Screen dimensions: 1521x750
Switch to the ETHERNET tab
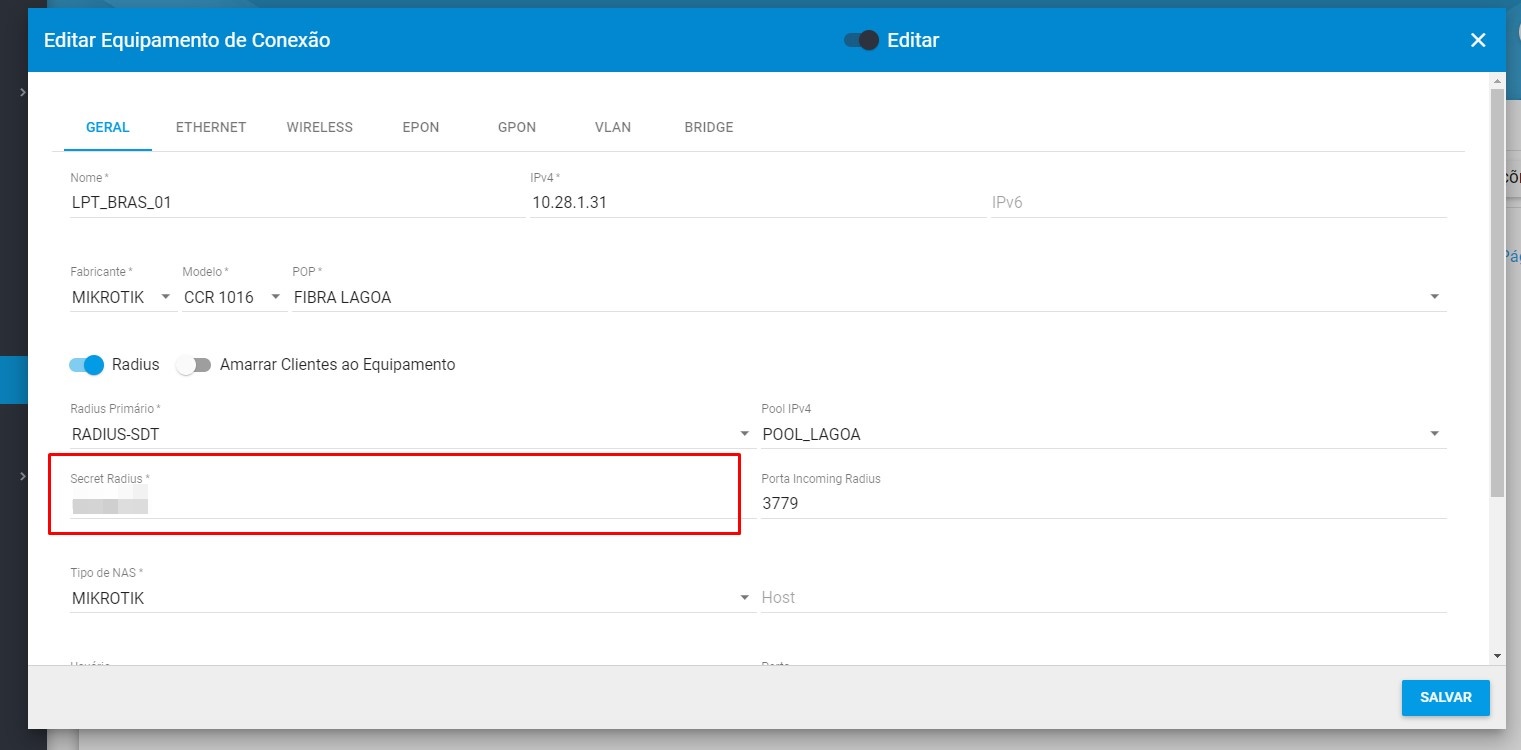click(x=211, y=128)
